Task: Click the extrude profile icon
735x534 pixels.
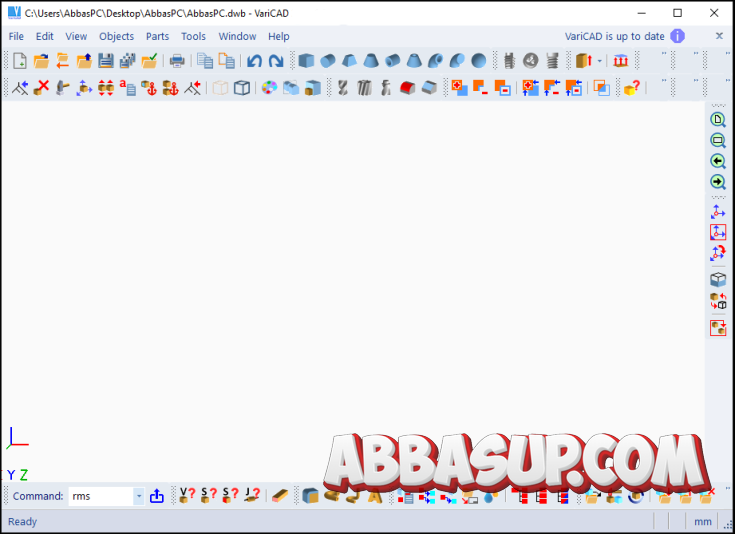Action: (584, 60)
